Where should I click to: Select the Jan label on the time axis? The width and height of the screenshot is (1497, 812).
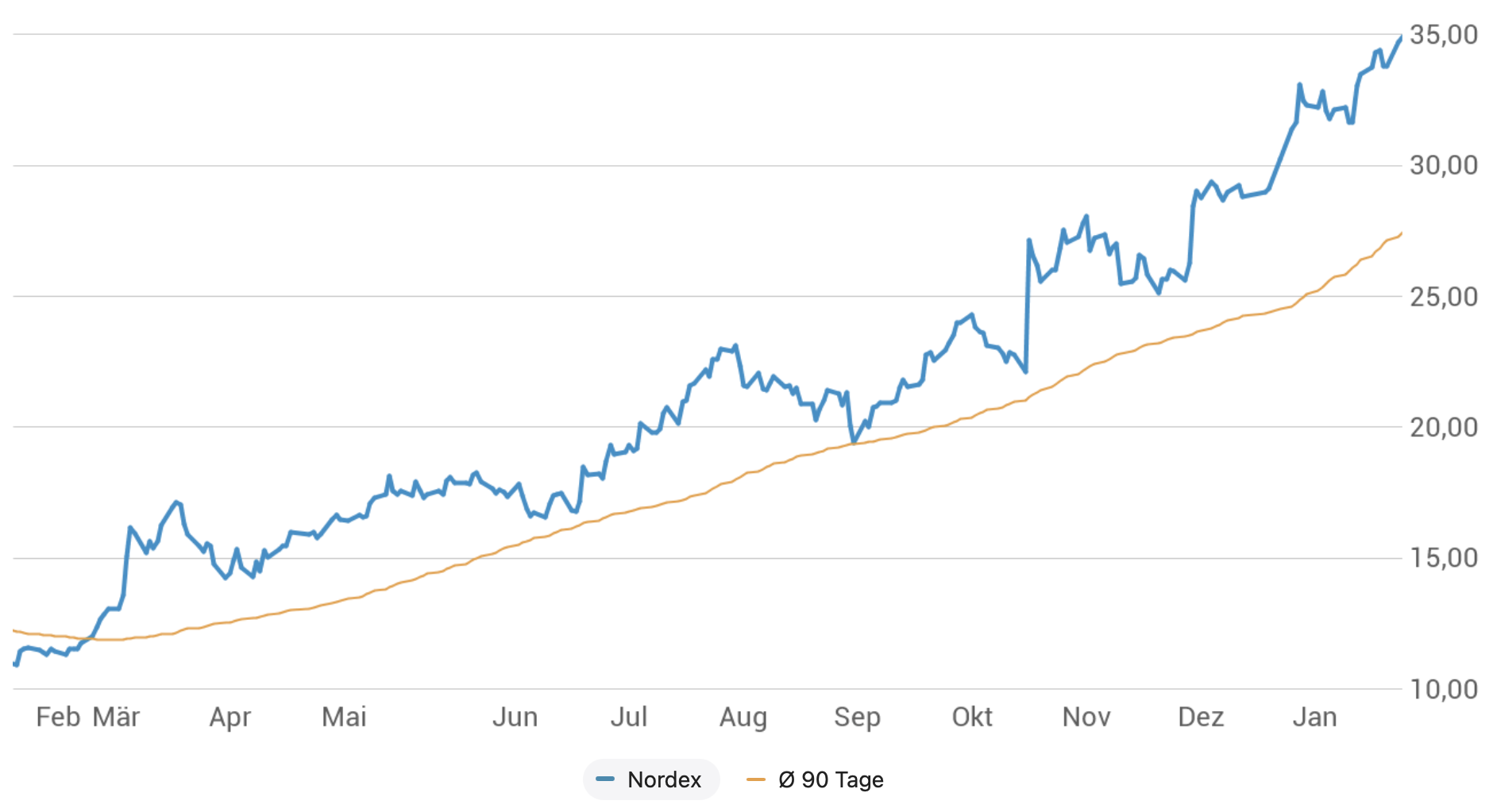pyautogui.click(x=1314, y=717)
